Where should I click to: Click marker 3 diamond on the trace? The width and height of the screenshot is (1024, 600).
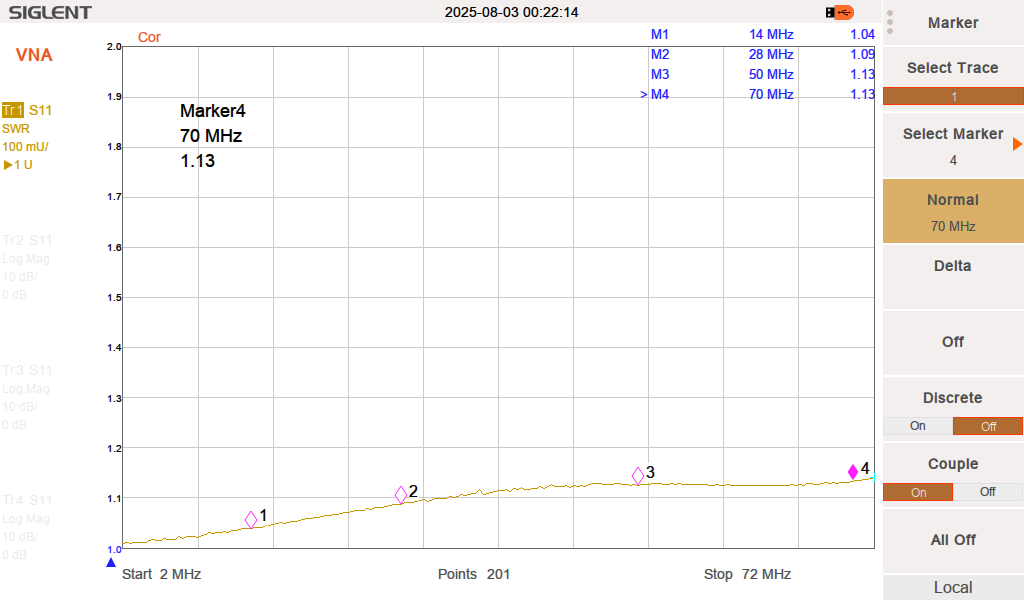638,476
